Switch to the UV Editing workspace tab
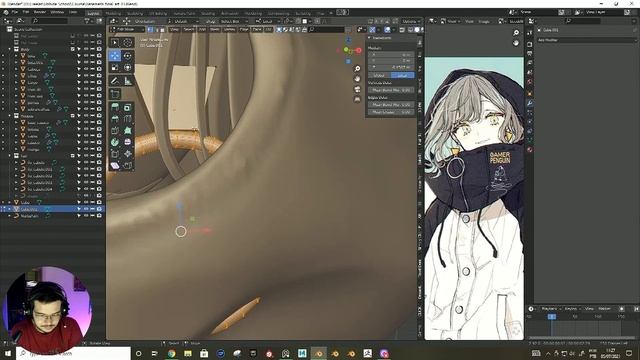The height and width of the screenshot is (360, 640). 158,13
